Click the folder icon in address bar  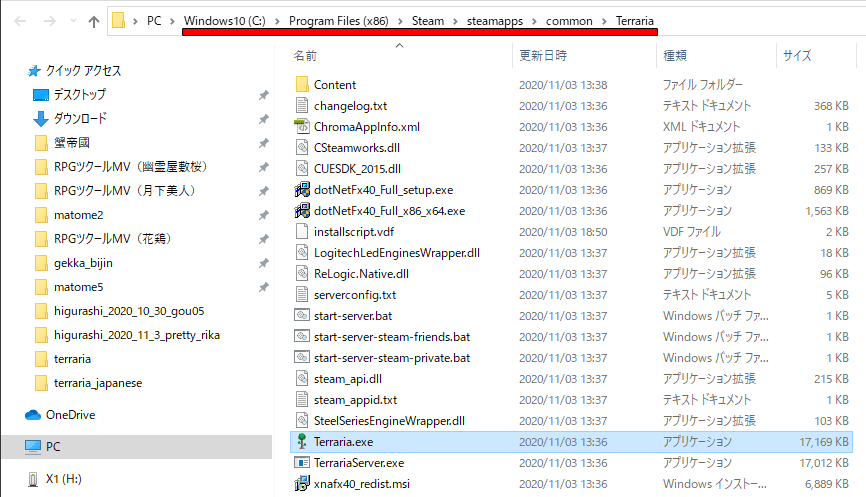click(118, 21)
